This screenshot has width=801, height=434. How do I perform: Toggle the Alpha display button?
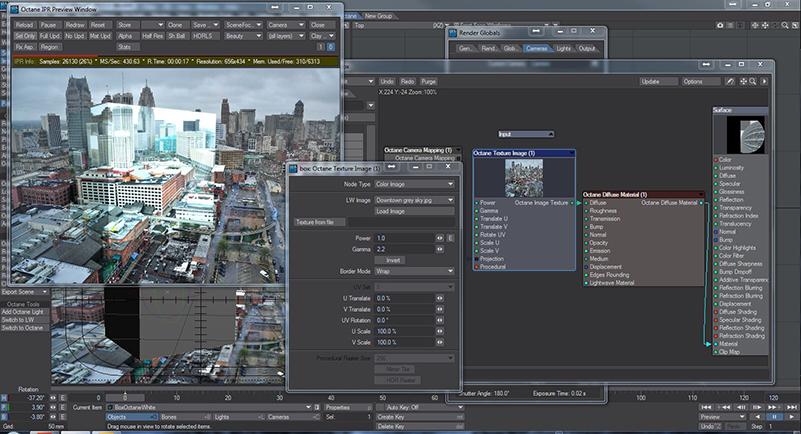point(130,35)
